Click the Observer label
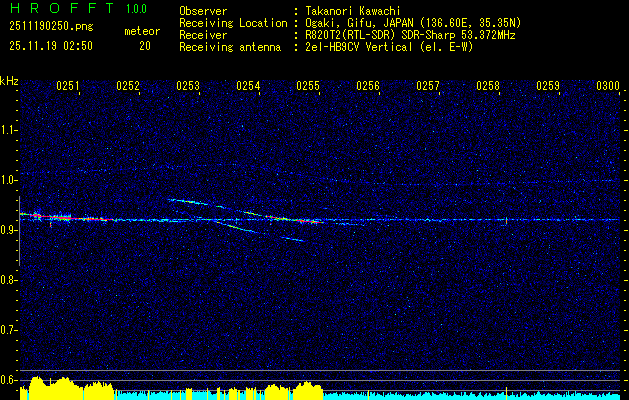This screenshot has height=400, width=629. pyautogui.click(x=203, y=11)
